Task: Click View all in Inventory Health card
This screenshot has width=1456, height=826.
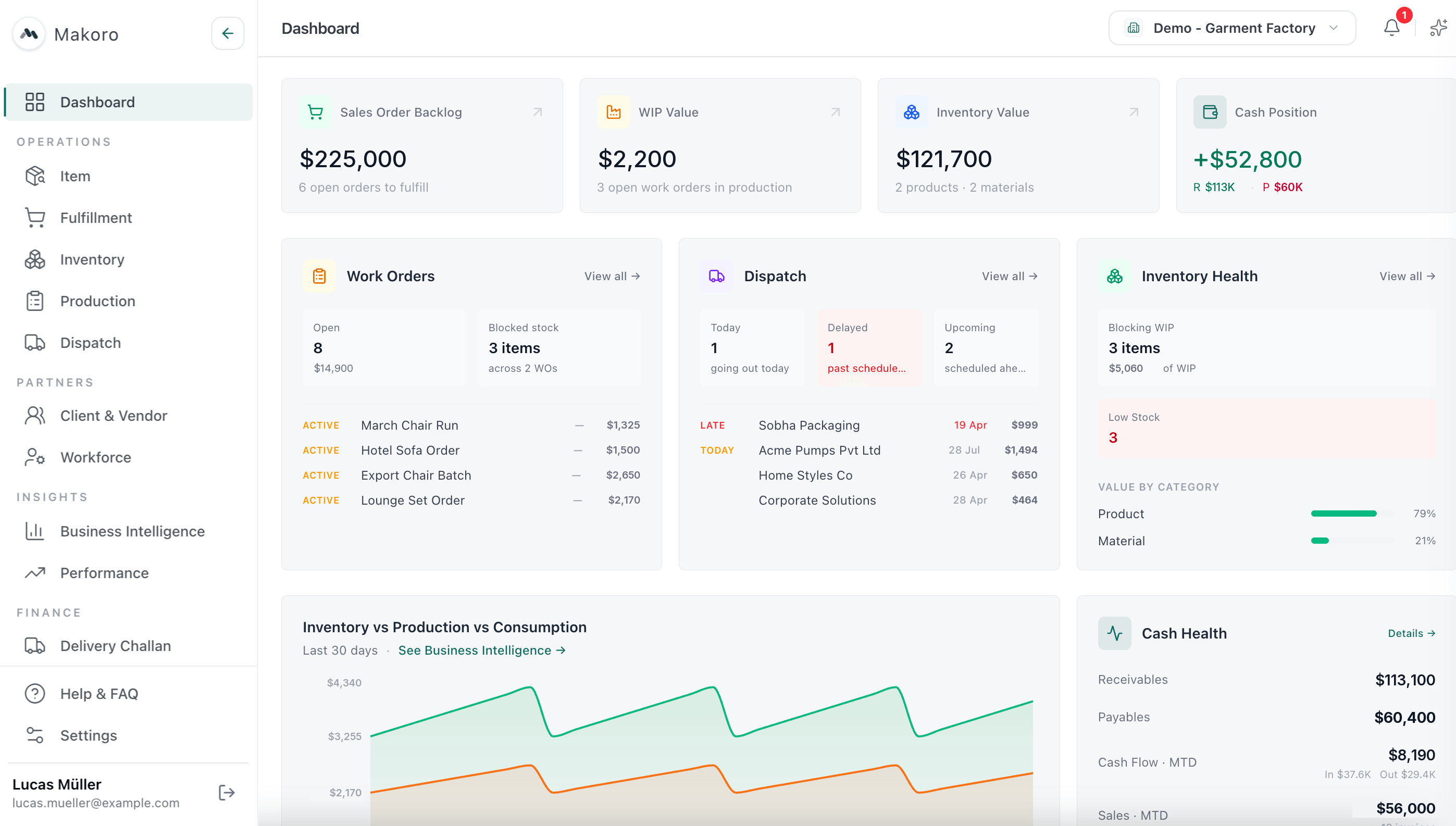Action: [1407, 276]
